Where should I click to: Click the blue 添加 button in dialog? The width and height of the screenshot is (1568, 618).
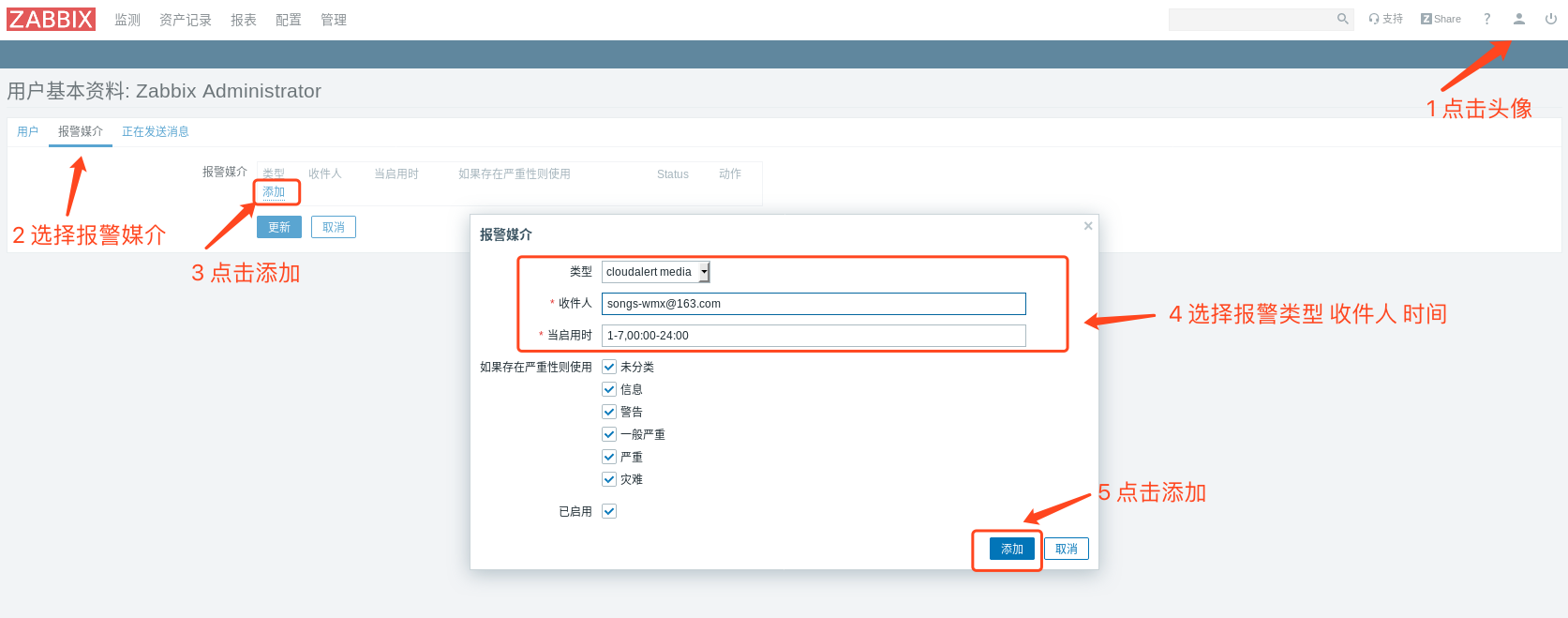1012,549
